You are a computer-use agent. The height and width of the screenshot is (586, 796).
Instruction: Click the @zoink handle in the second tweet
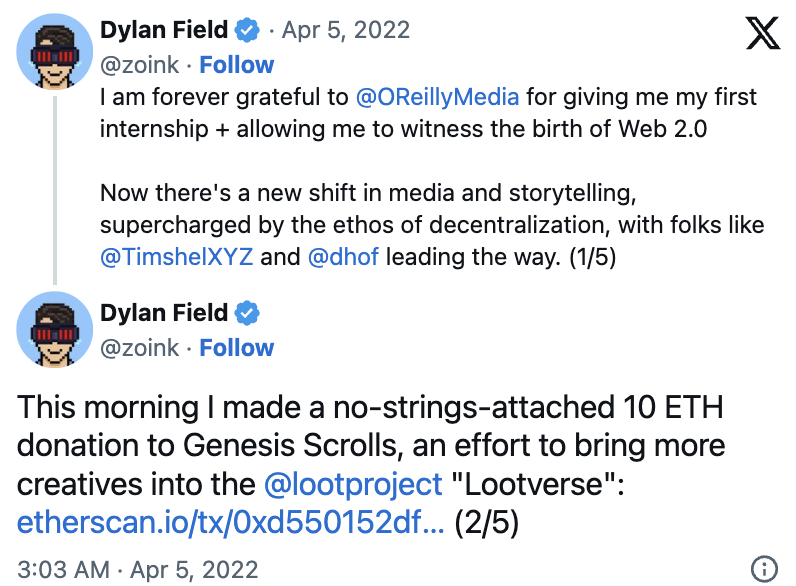click(139, 348)
